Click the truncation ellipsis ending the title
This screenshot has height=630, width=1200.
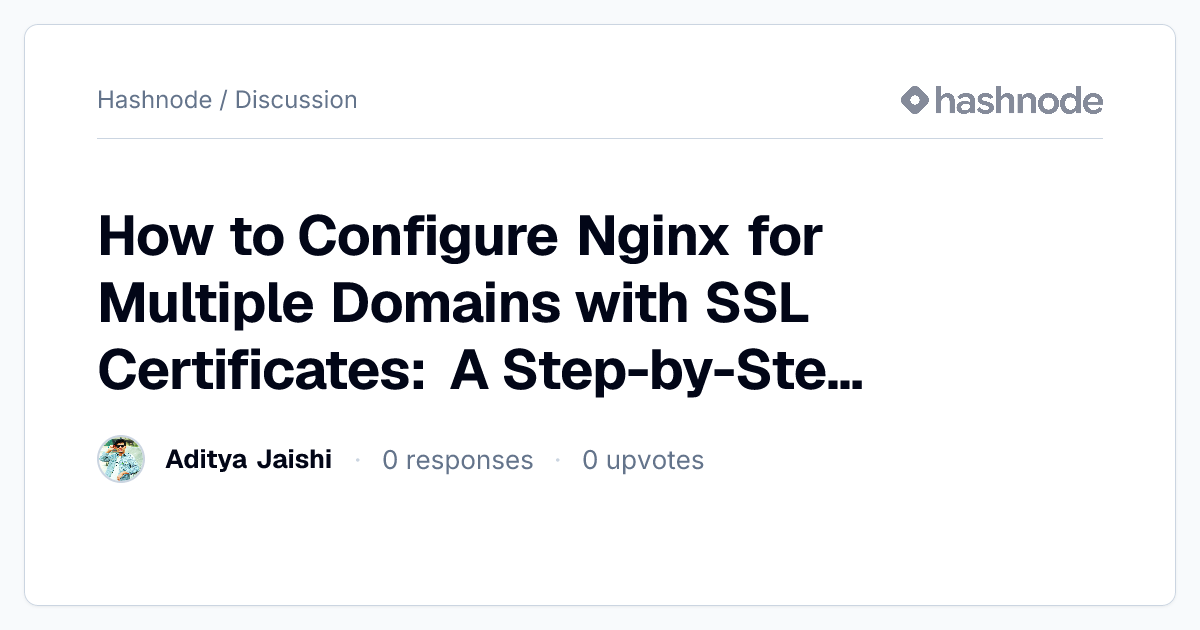[x=847, y=383]
